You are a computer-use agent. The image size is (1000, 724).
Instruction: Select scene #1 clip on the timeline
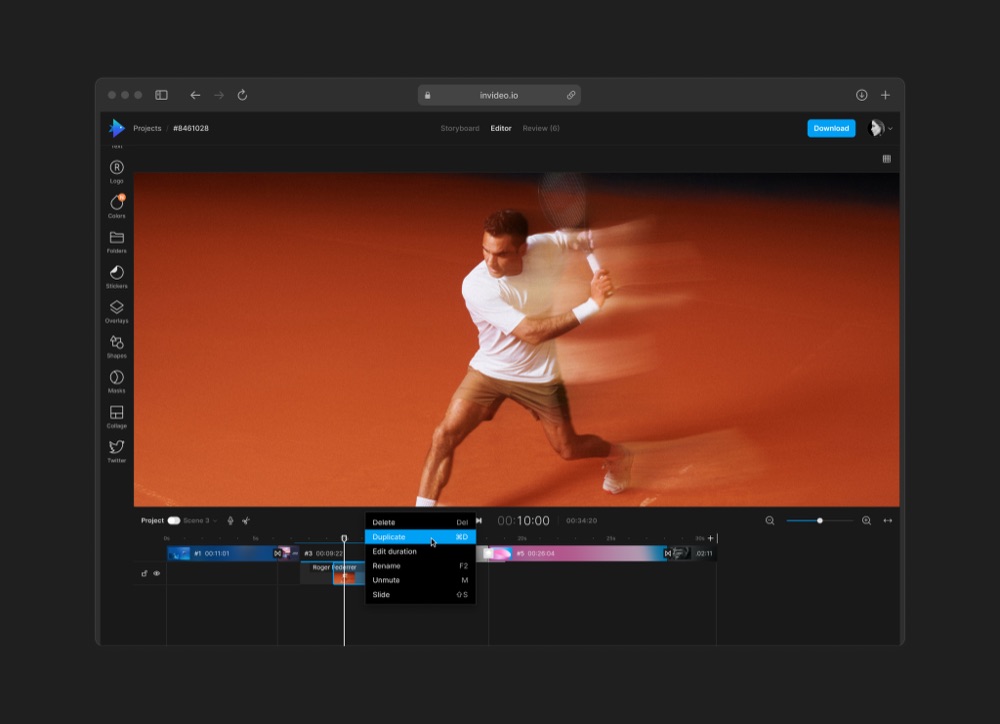coord(220,553)
